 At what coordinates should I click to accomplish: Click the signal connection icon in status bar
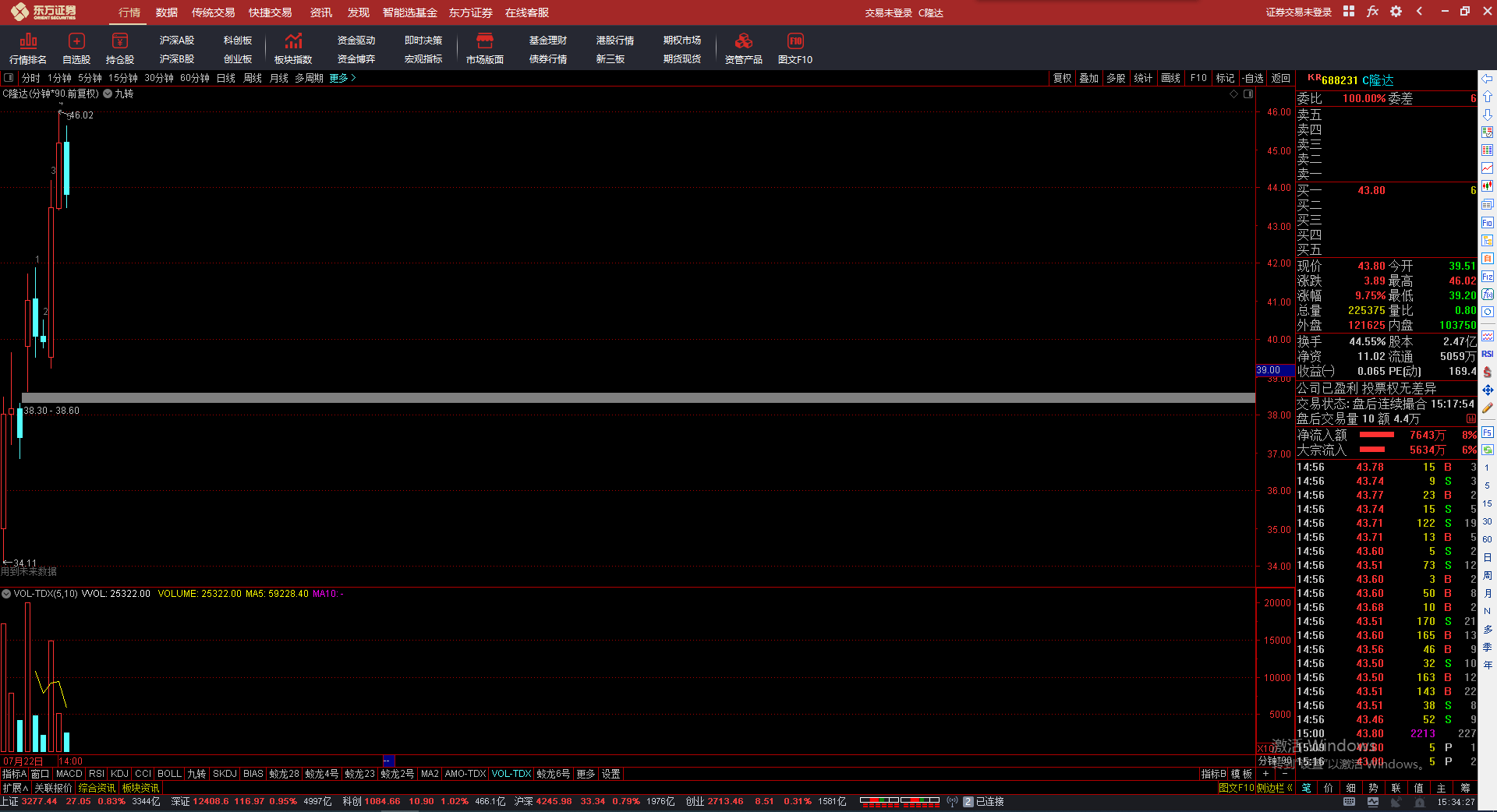click(952, 802)
